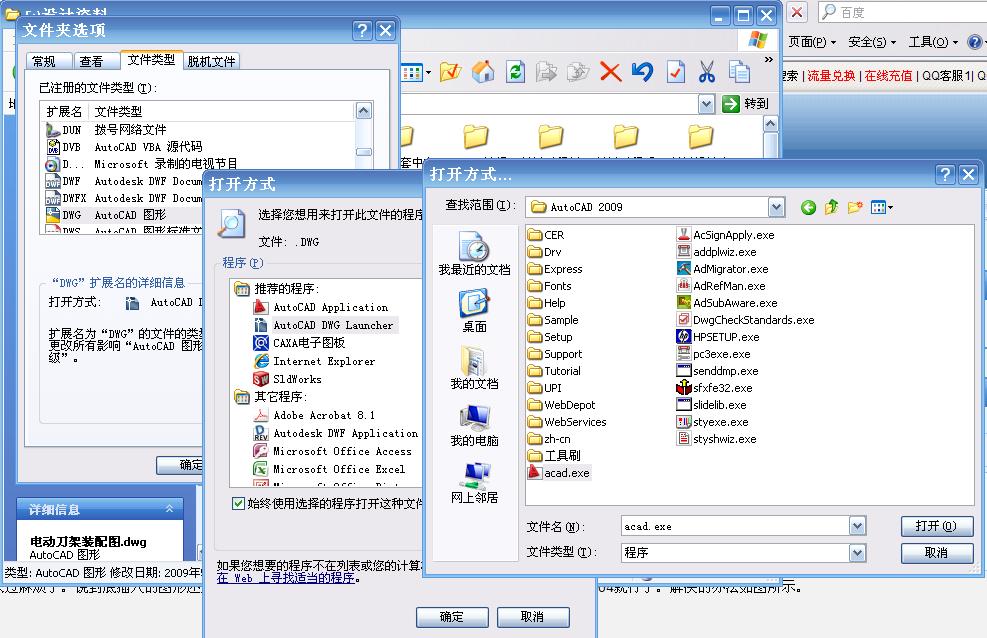Open the zh-cn folder
The image size is (987, 638).
(x=550, y=439)
